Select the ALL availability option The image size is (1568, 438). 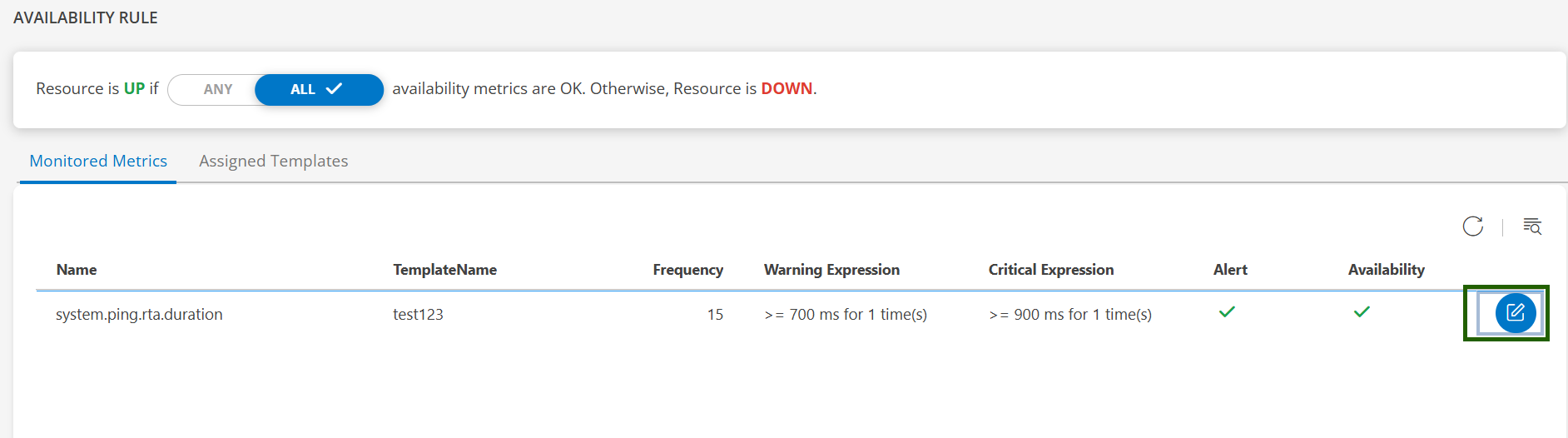pos(304,90)
